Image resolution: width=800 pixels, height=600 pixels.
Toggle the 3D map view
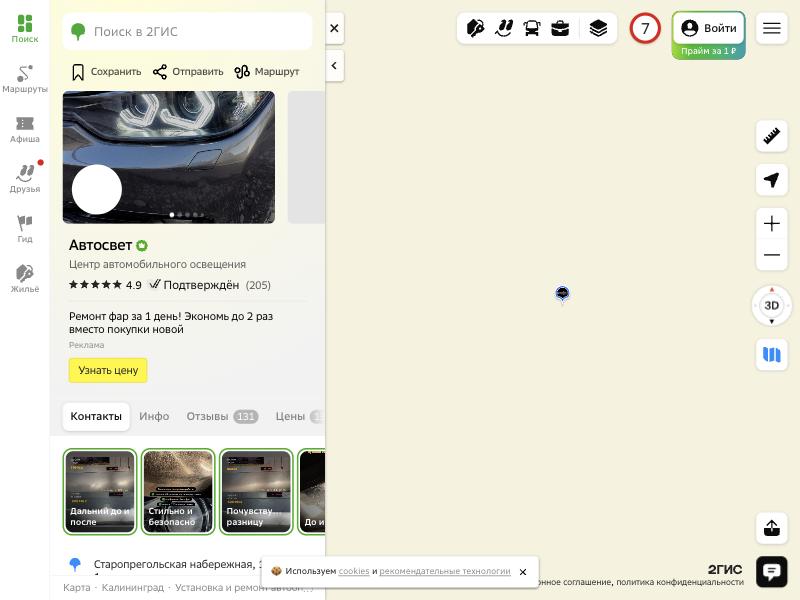771,306
